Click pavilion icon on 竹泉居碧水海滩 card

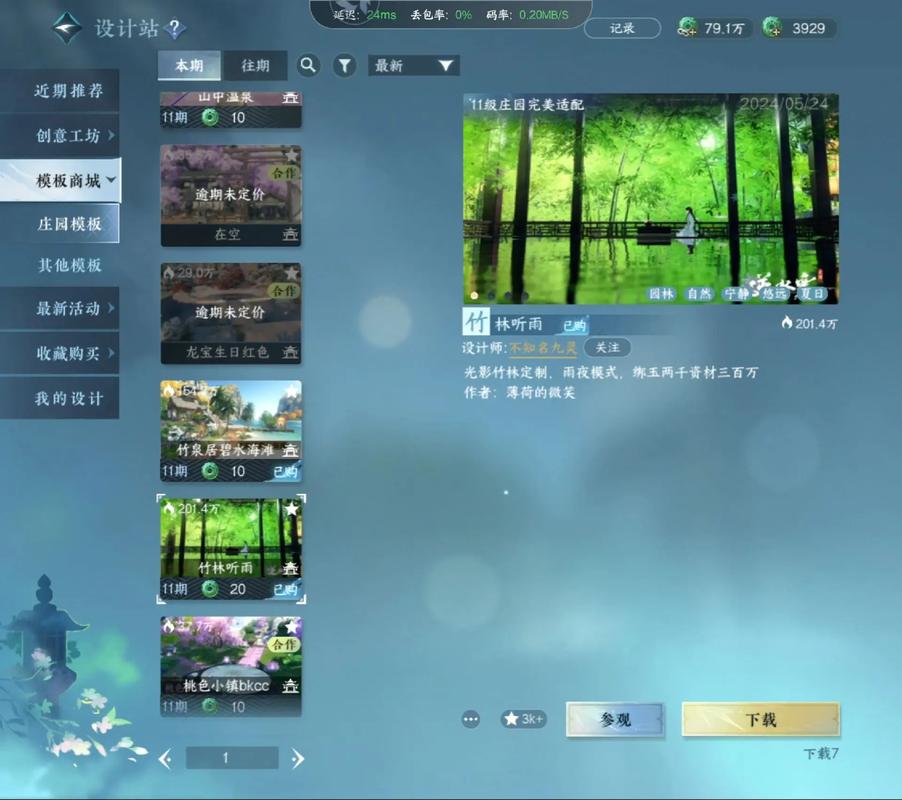tap(291, 450)
